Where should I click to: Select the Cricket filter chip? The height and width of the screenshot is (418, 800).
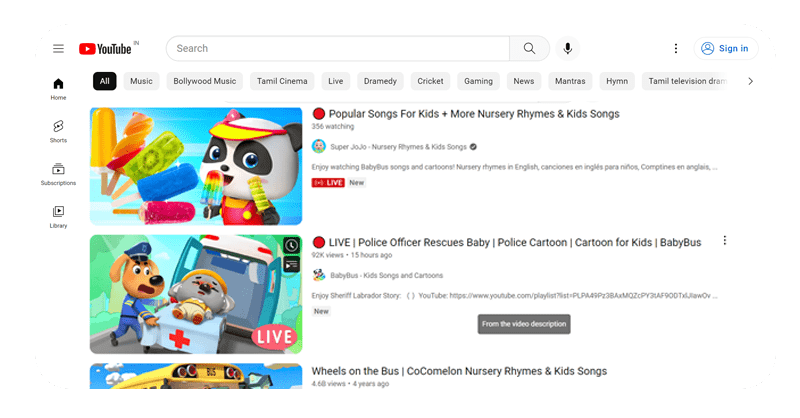coord(430,81)
